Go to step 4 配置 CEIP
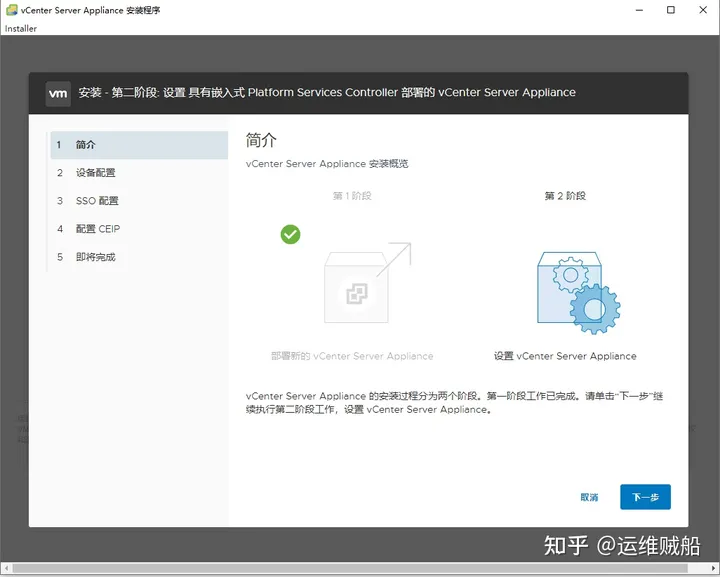This screenshot has width=720, height=577. tap(97, 229)
